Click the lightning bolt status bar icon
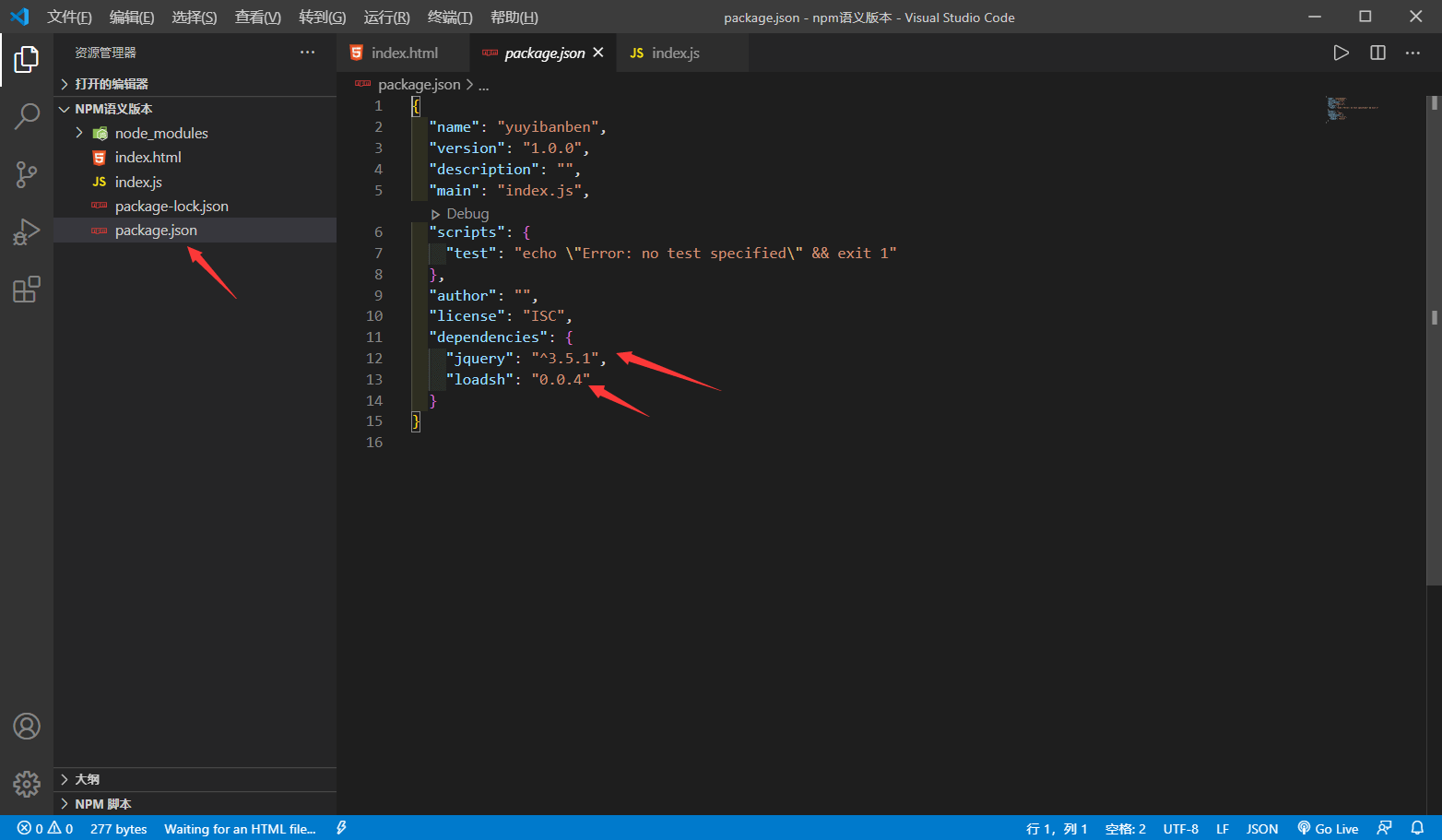This screenshot has height=840, width=1442. 341,828
